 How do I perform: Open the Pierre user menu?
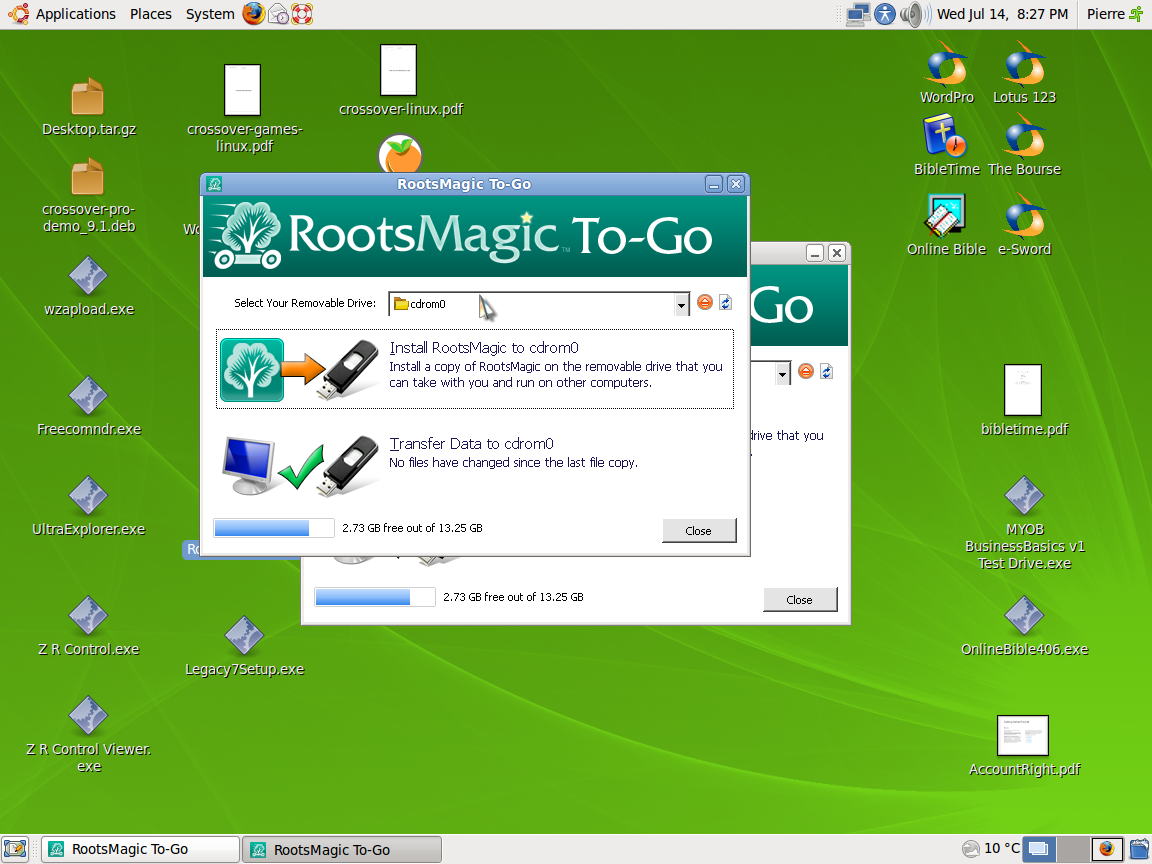tap(1115, 14)
